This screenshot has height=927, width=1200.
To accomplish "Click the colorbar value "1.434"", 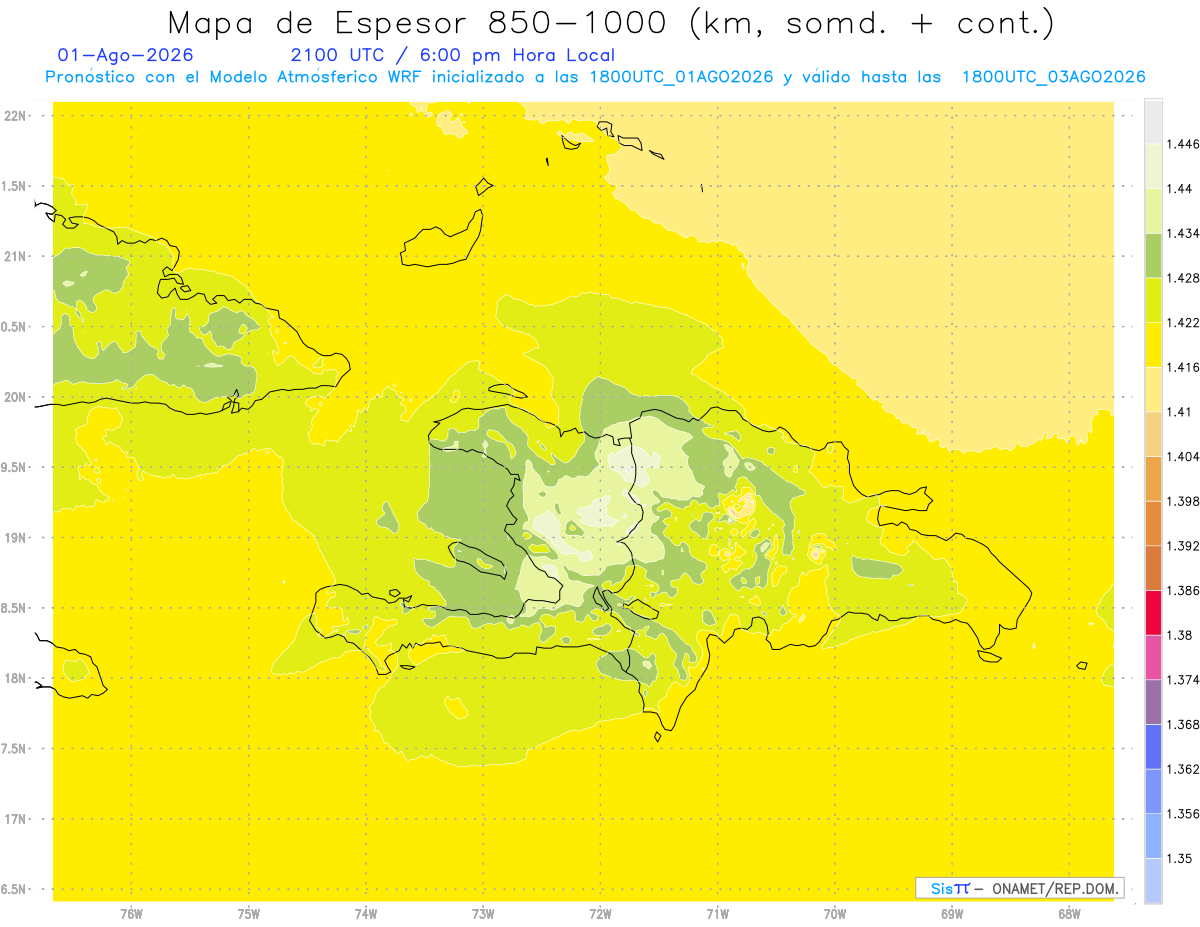I will point(1182,234).
